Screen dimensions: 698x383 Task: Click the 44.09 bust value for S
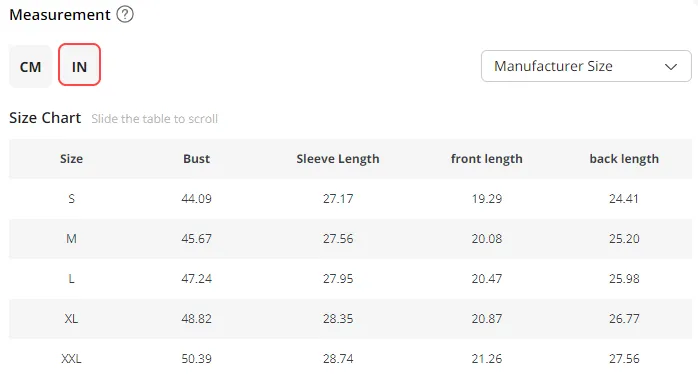pos(196,199)
